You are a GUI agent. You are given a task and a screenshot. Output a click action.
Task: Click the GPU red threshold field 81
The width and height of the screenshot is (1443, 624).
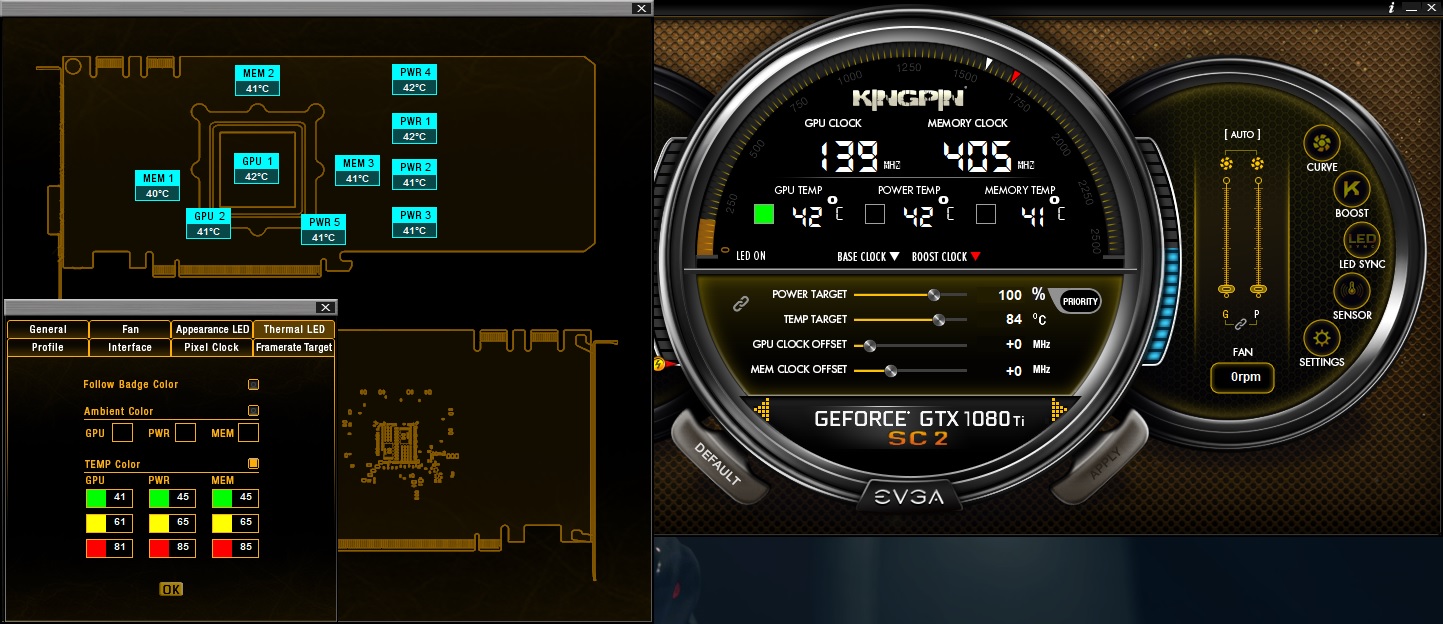pyautogui.click(x=120, y=548)
